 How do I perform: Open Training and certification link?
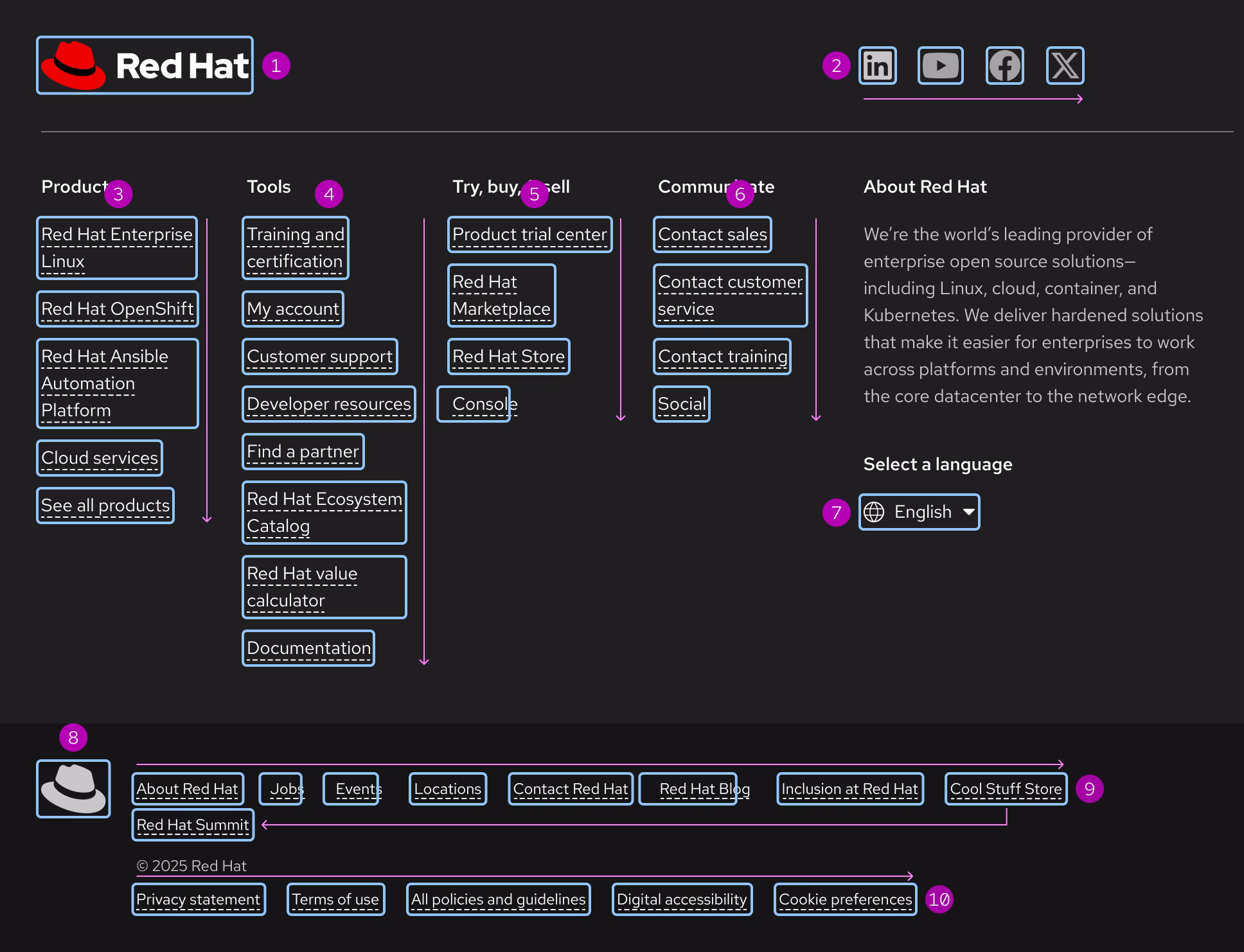[295, 248]
